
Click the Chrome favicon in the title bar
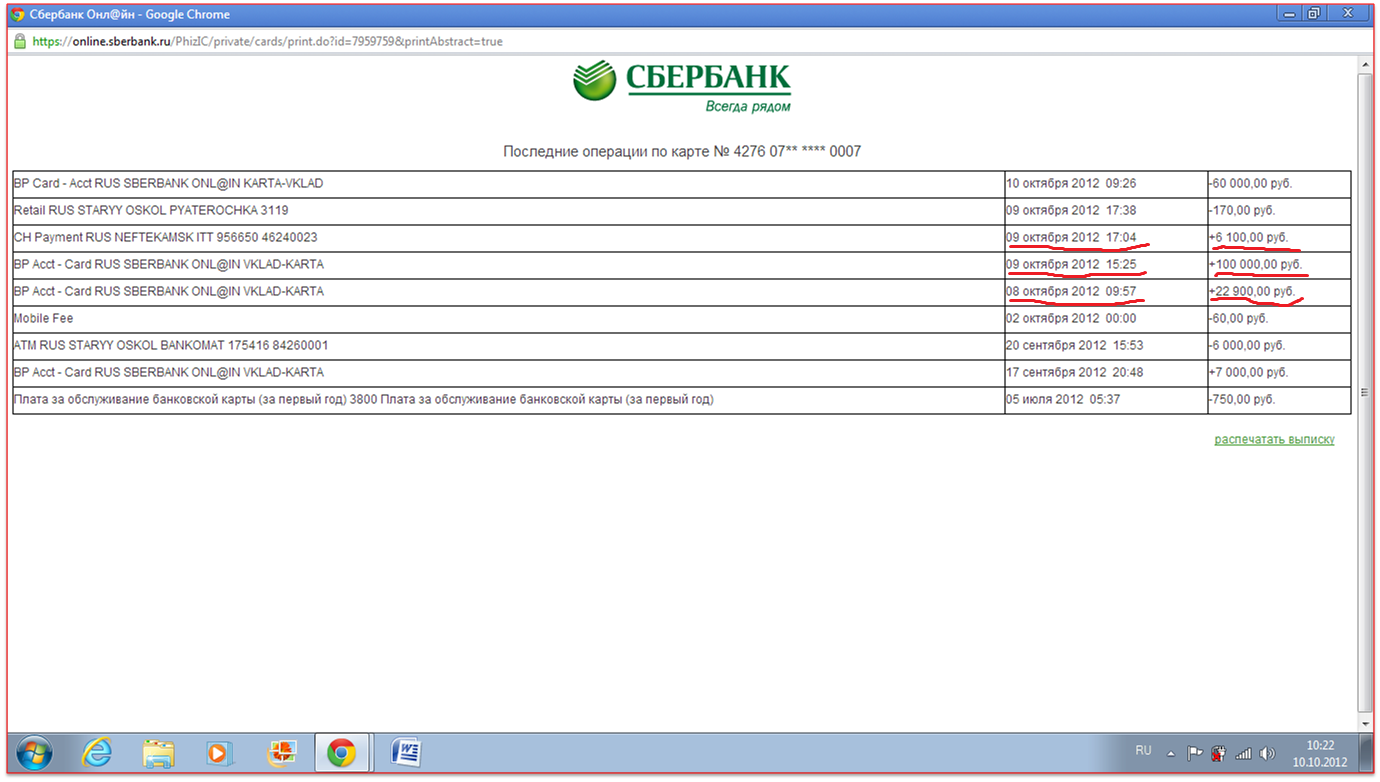pyautogui.click(x=17, y=14)
